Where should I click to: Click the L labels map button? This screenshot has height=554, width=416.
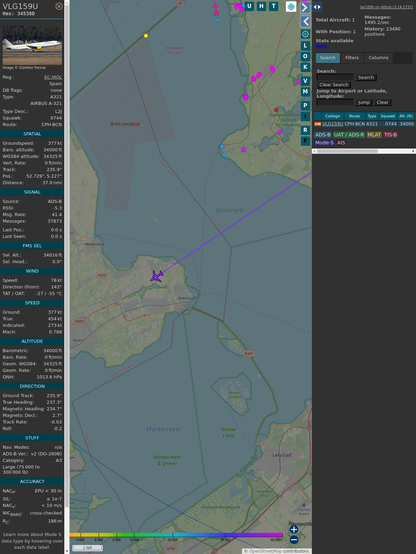[305, 46]
